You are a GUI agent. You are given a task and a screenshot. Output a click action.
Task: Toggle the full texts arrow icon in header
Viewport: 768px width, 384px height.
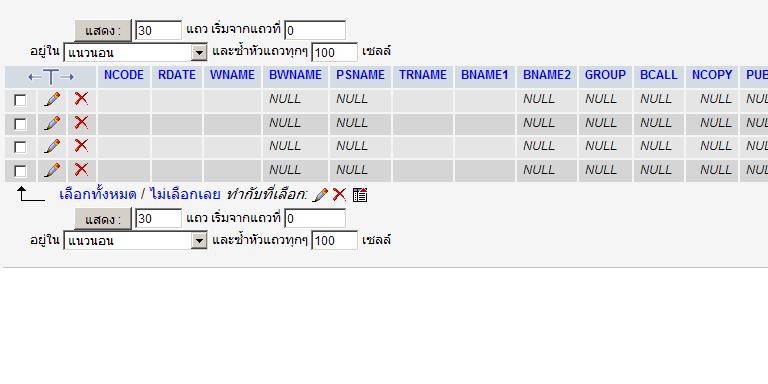tap(51, 76)
